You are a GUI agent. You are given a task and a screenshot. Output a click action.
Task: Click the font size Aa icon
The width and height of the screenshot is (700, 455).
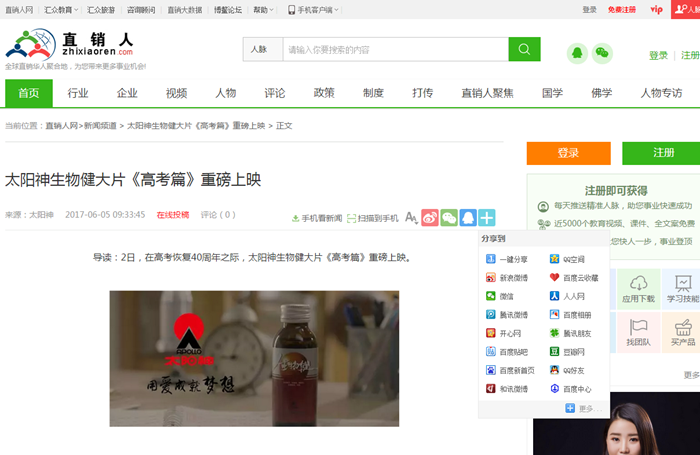coord(411,218)
